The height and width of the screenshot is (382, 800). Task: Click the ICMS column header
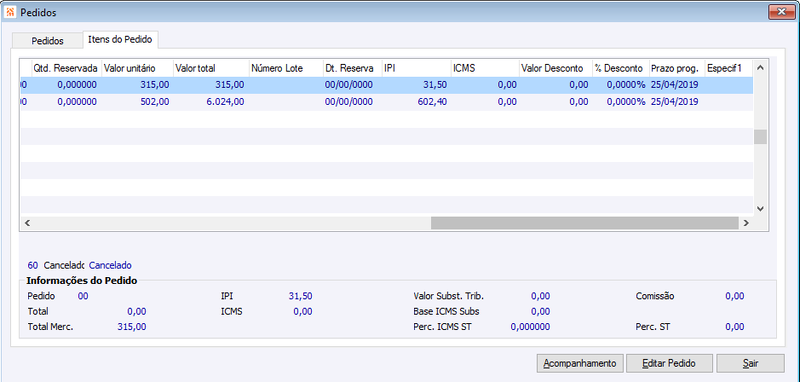point(485,68)
